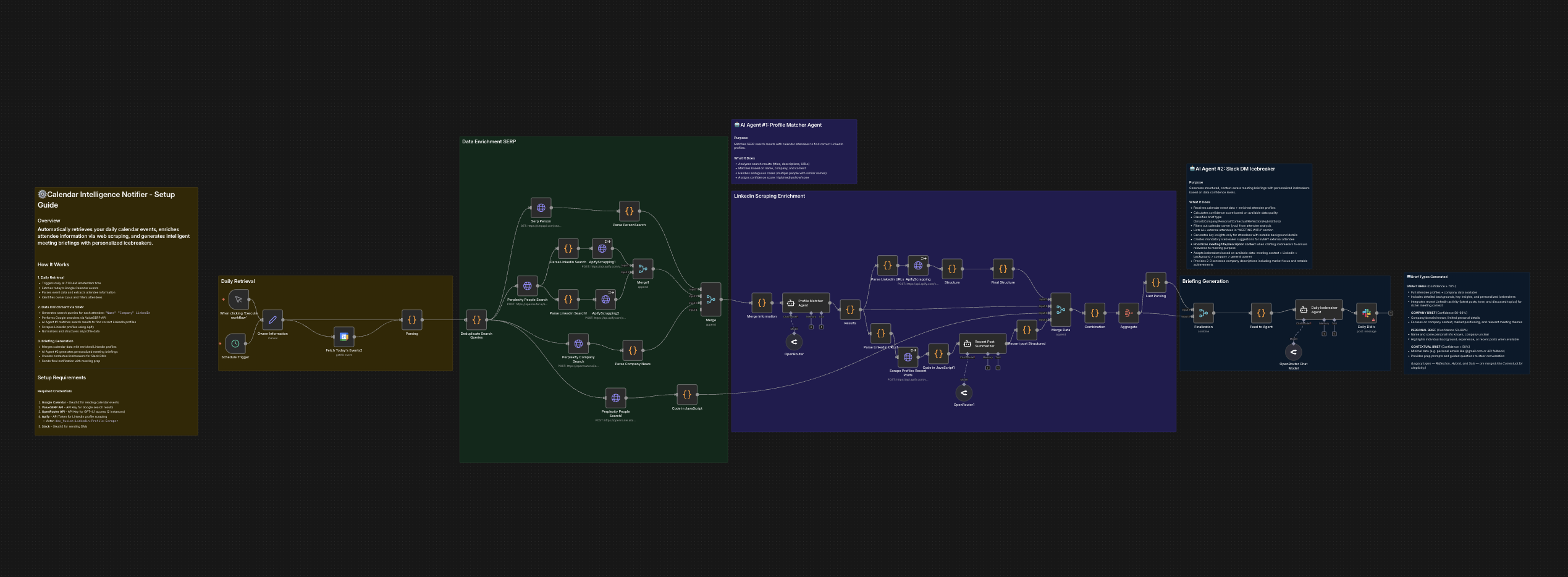
Task: Select the OpenRouter Chat Model node
Action: pos(1293,352)
